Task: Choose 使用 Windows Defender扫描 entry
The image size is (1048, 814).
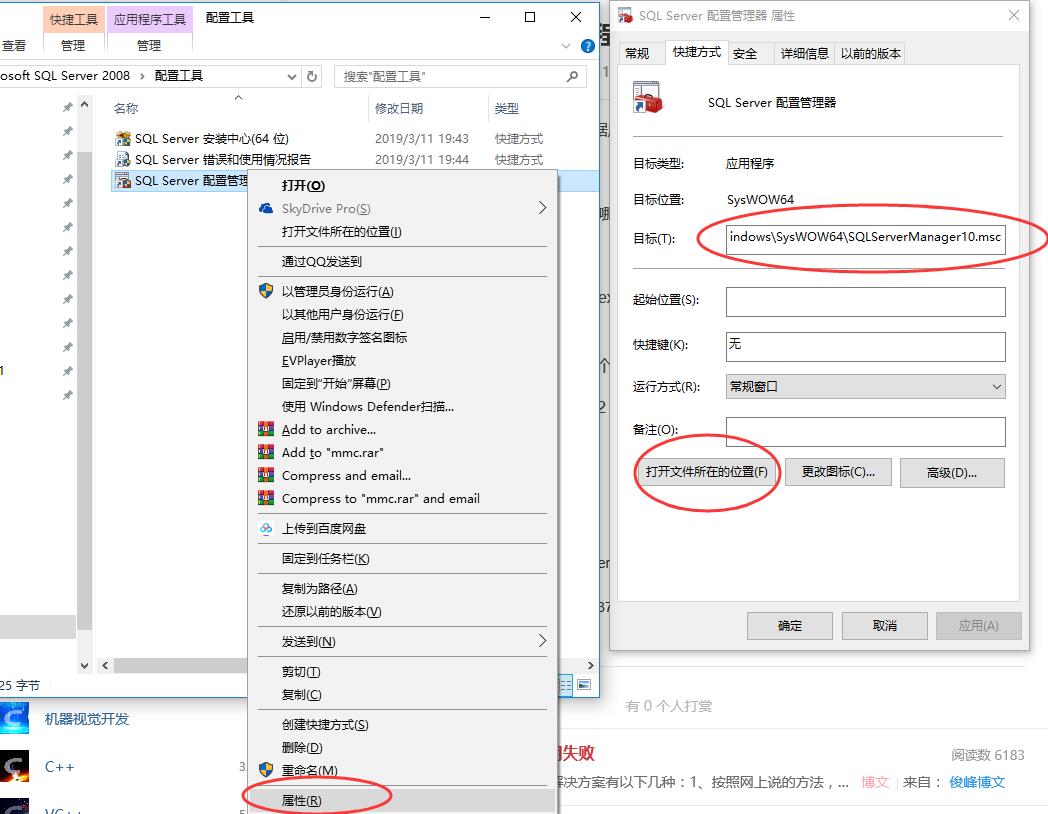Action: [x=368, y=406]
